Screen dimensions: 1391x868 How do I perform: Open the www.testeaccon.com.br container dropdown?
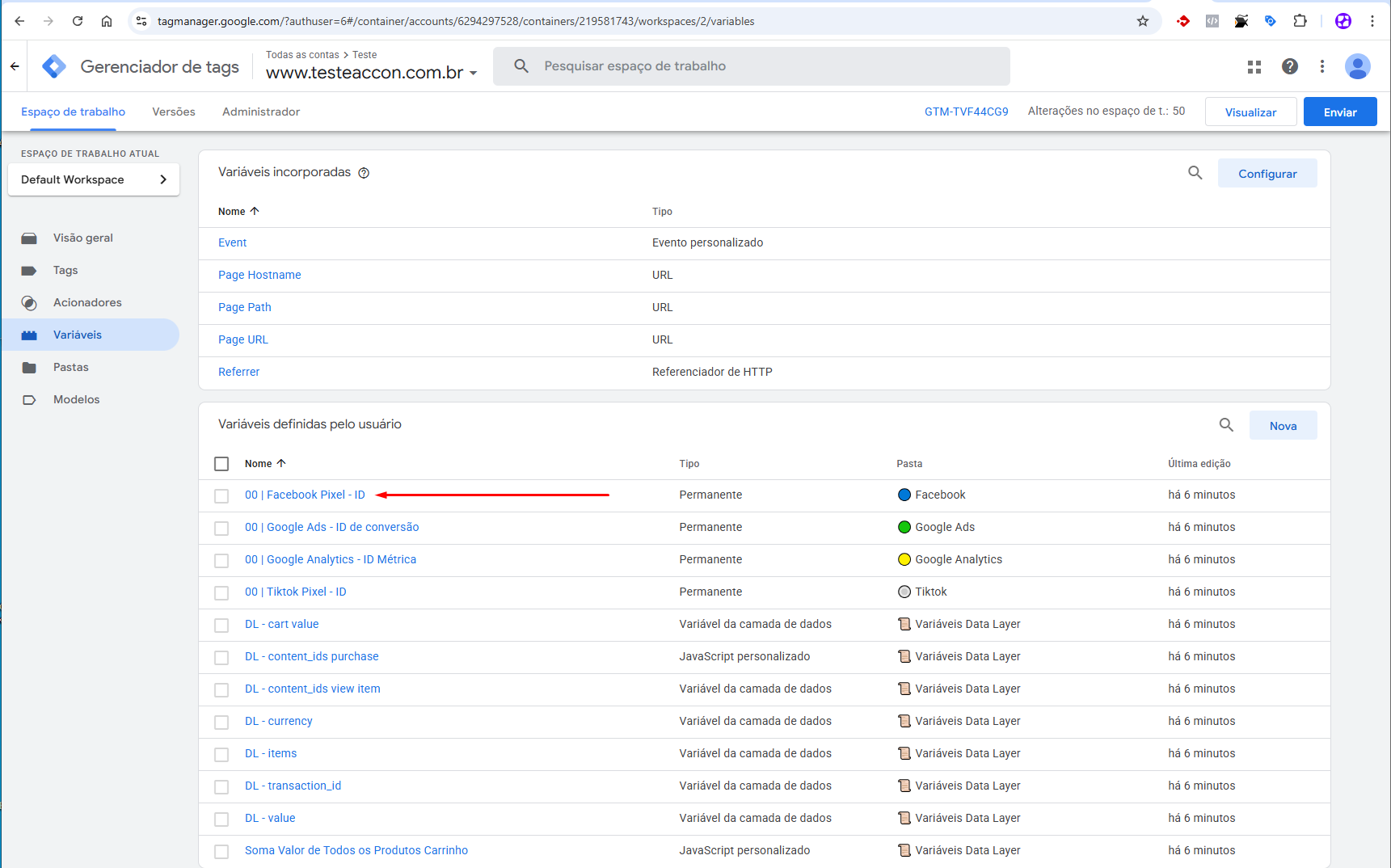coord(372,73)
